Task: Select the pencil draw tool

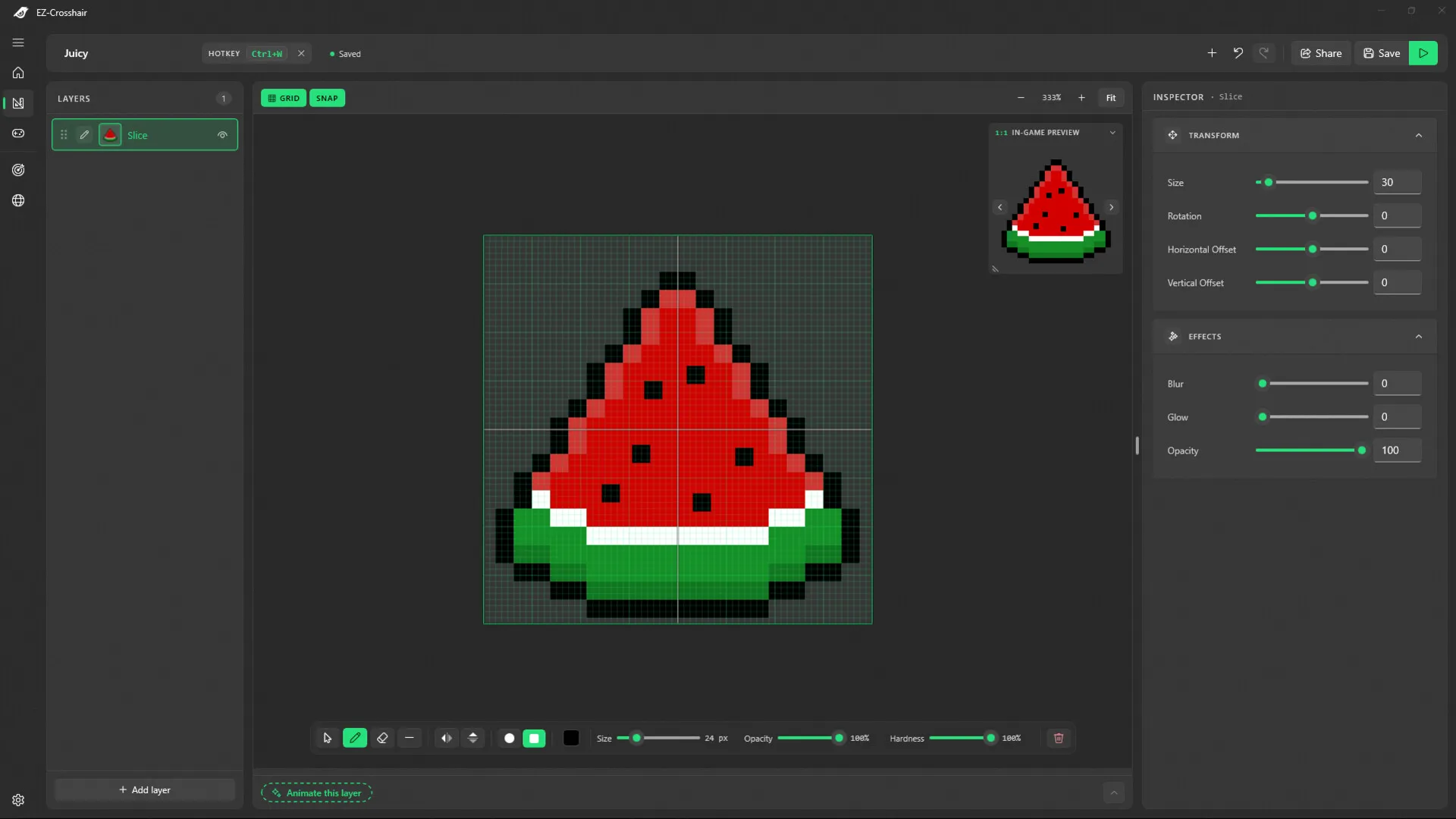Action: 355,738
